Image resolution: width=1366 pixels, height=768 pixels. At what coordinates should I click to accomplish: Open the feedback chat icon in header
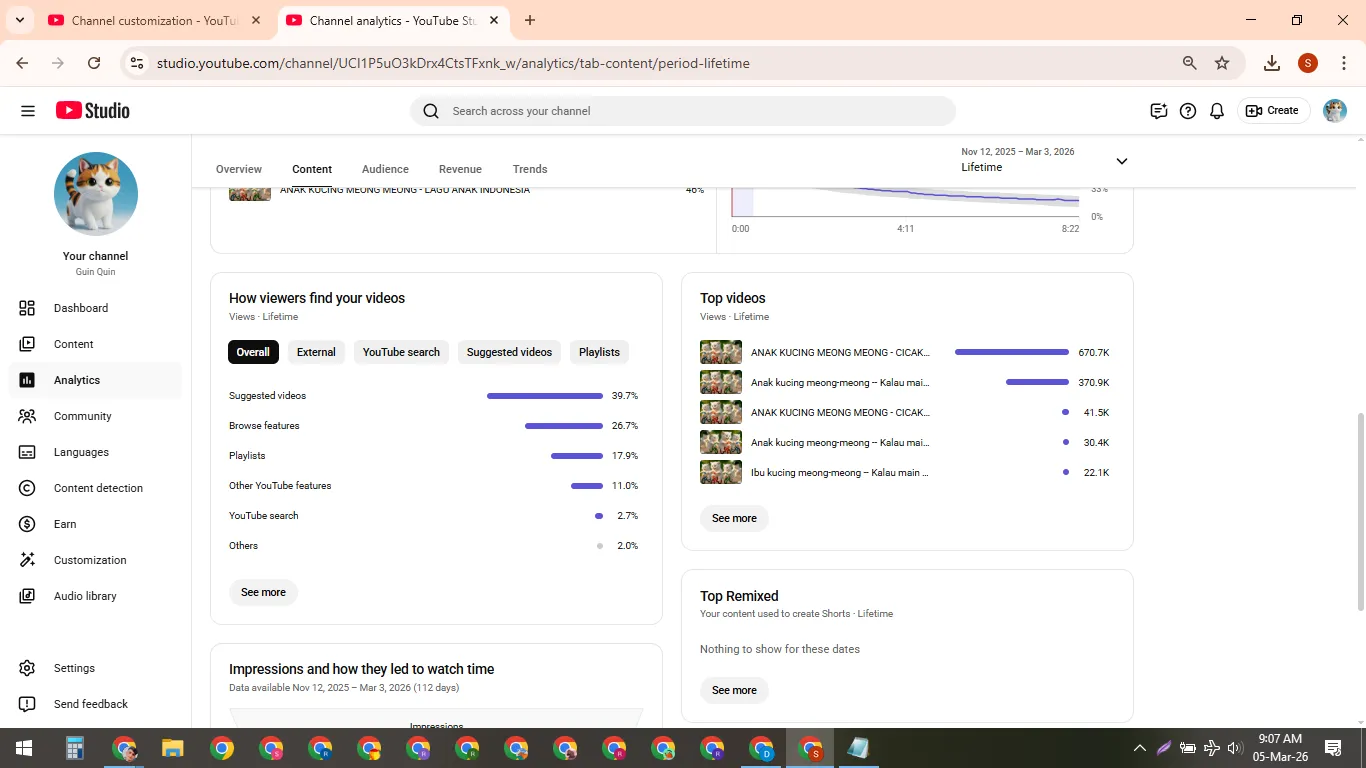point(1159,111)
